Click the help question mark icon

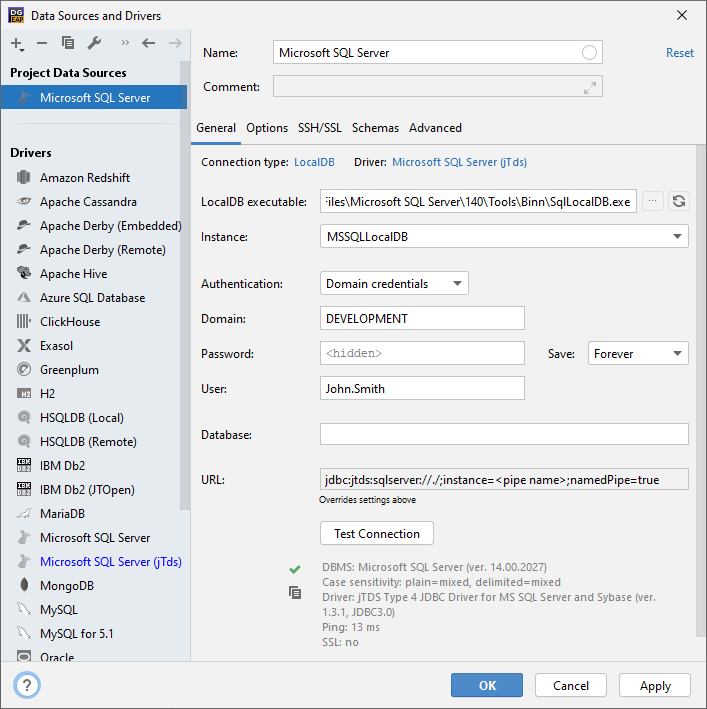pyautogui.click(x=28, y=685)
